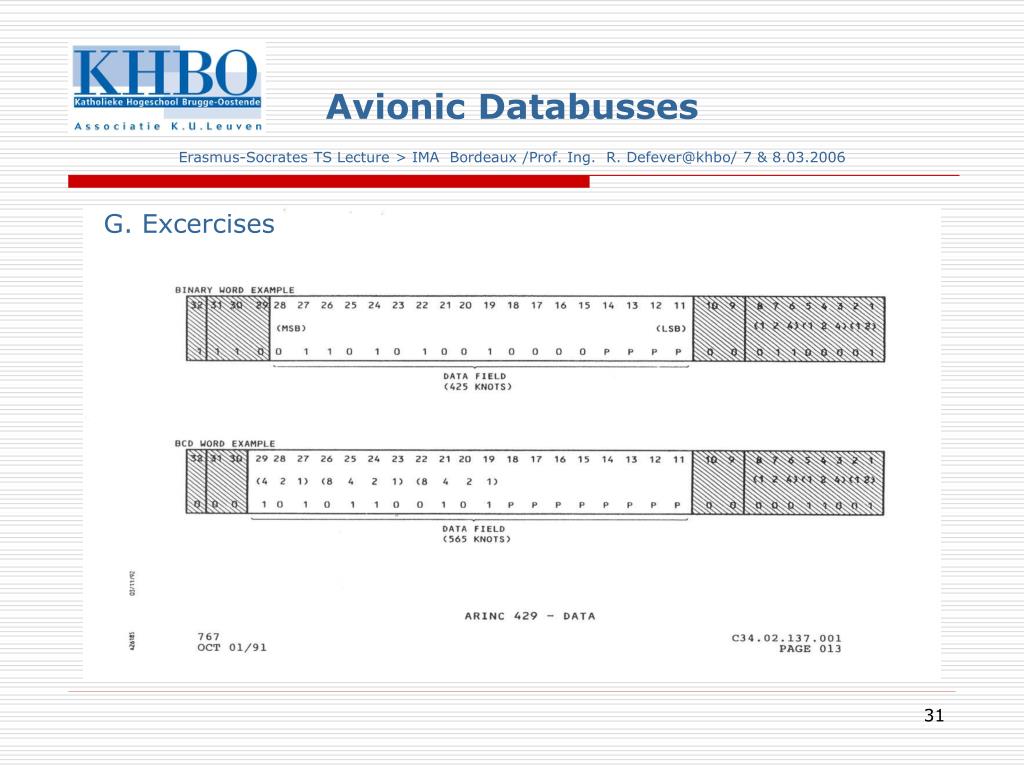Click the 'C34.02.137.001' reference number
The image size is (1024, 768).
pyautogui.click(x=786, y=638)
